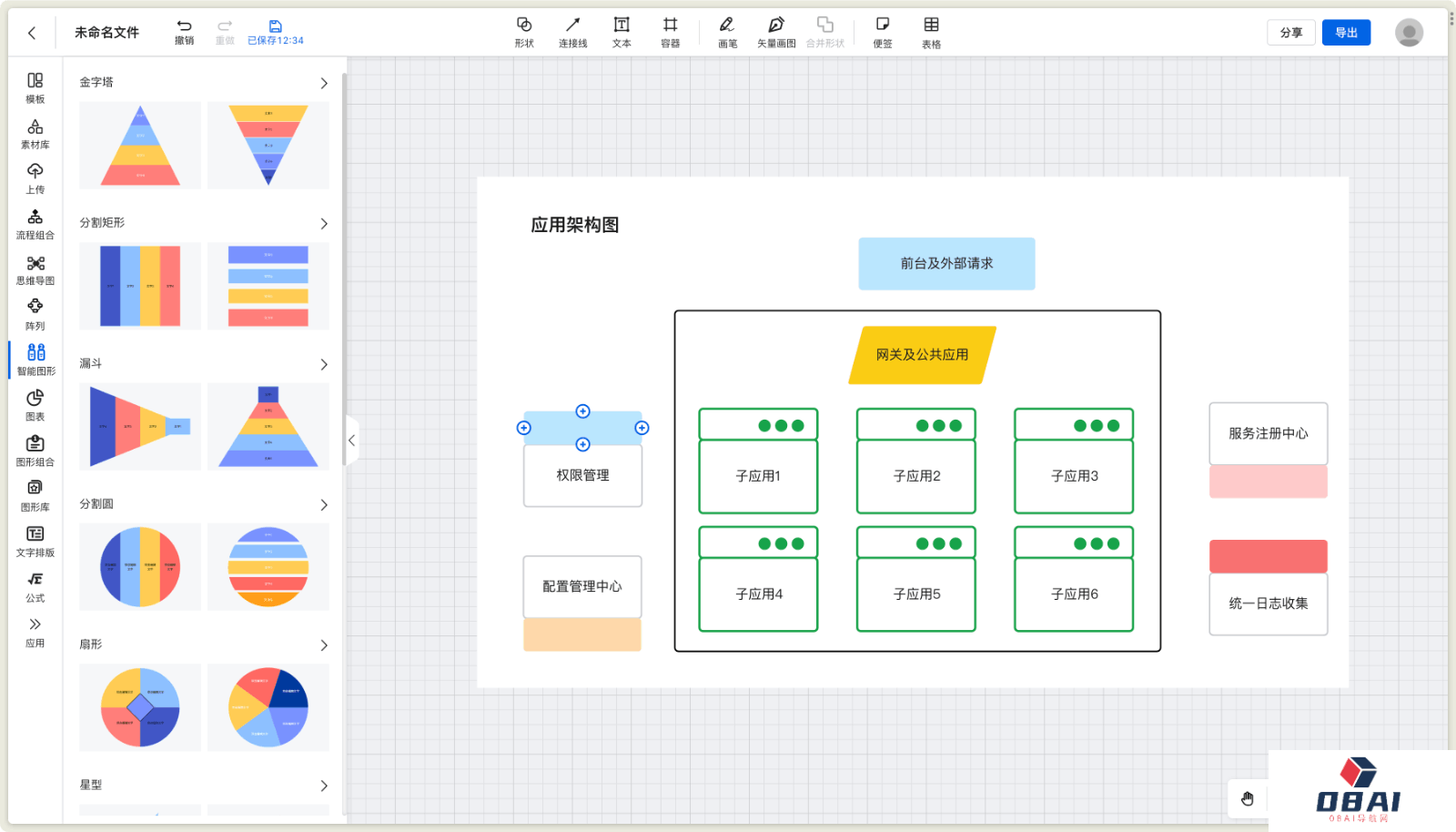Select the red block above 统一日志收集
The height and width of the screenshot is (832, 1456).
pyautogui.click(x=1268, y=556)
